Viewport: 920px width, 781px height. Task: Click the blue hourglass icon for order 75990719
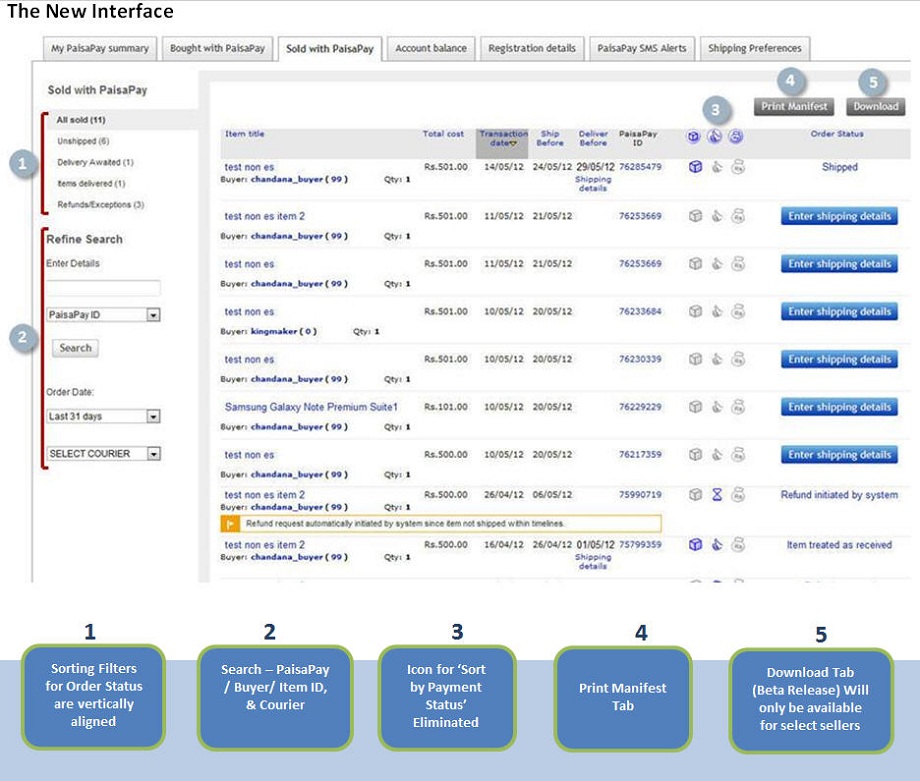[716, 495]
